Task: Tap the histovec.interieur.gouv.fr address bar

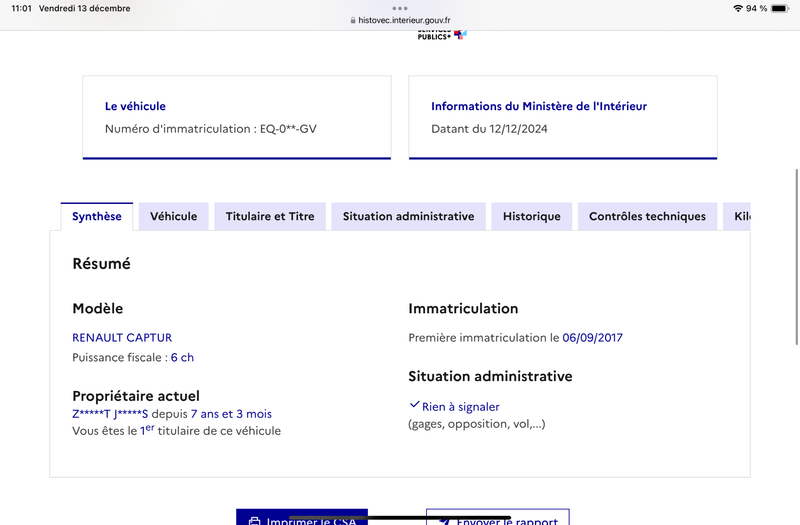Action: coord(400,20)
